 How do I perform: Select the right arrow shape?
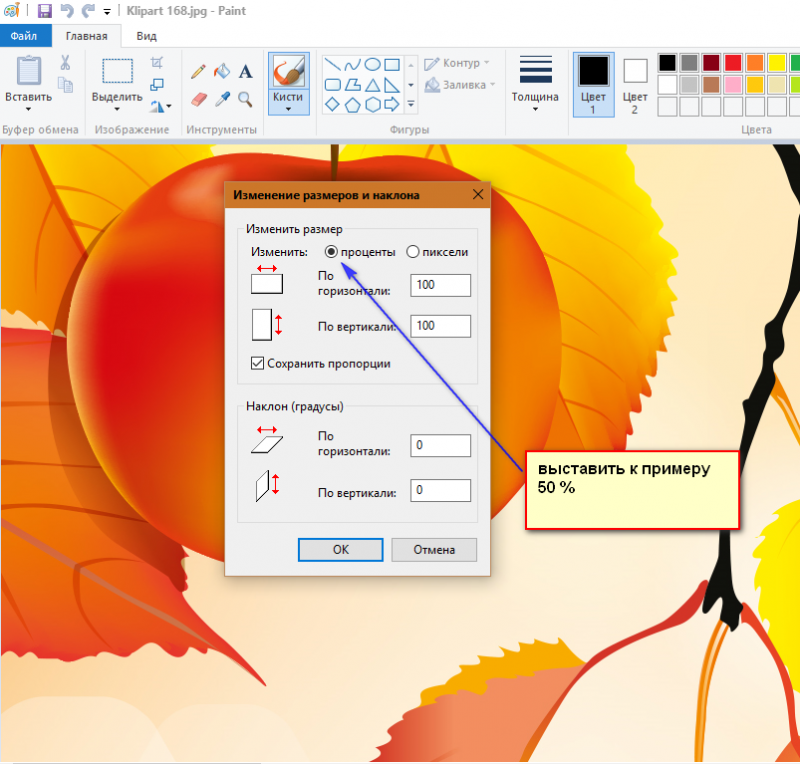click(x=392, y=105)
